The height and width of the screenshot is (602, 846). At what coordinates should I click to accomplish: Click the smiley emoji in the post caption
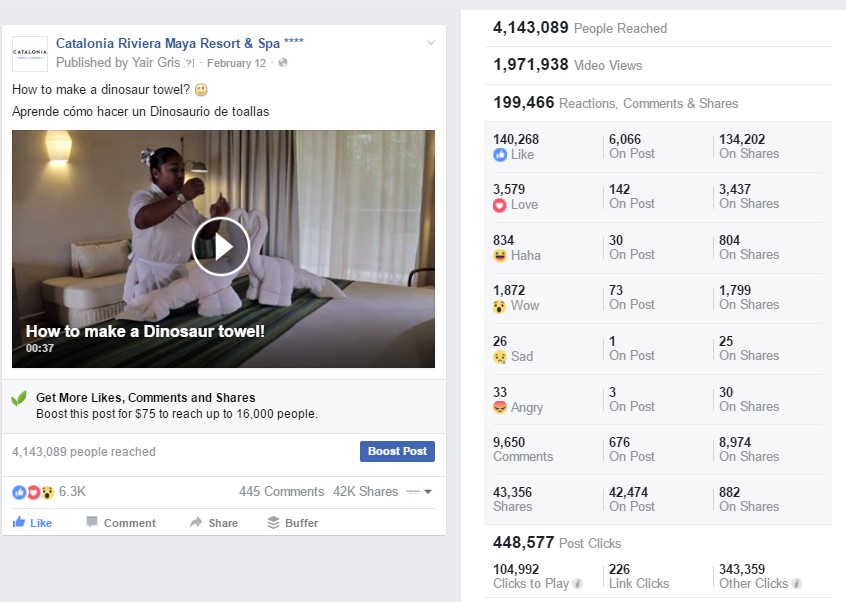point(201,90)
